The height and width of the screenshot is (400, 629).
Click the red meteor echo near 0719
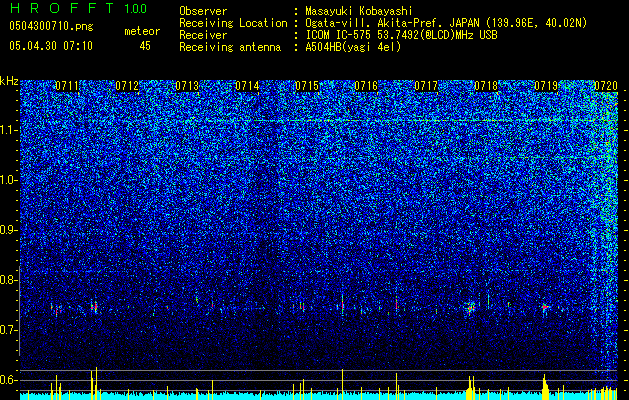pos(545,307)
